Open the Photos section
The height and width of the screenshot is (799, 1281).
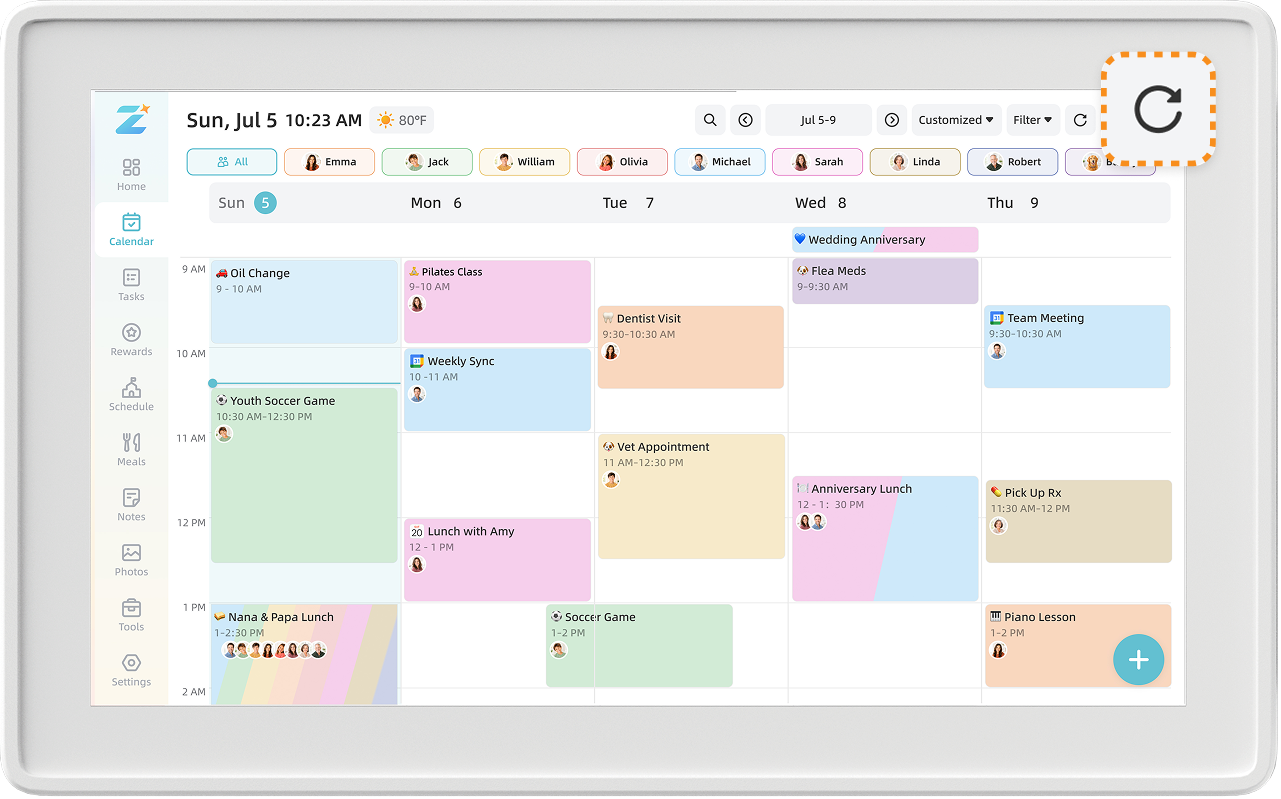tap(131, 560)
